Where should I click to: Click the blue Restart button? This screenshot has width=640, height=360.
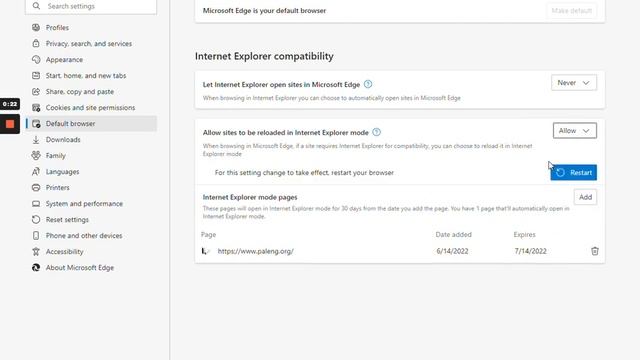573,173
